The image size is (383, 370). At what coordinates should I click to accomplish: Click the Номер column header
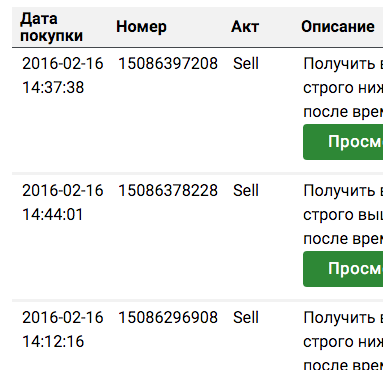tap(141, 27)
